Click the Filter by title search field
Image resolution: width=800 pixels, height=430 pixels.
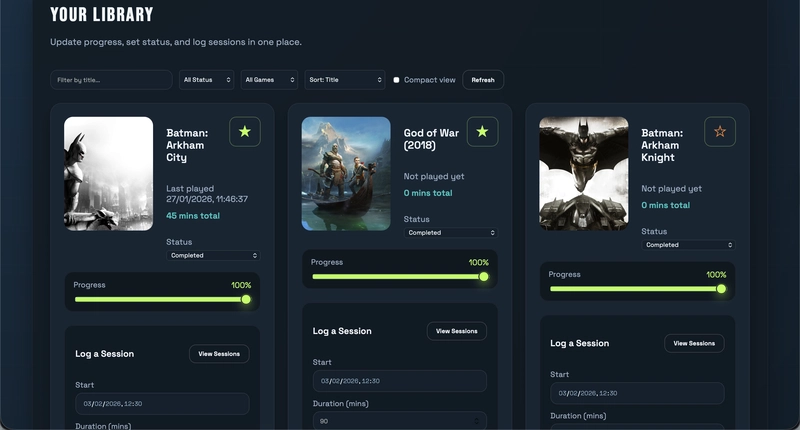pyautogui.click(x=111, y=80)
